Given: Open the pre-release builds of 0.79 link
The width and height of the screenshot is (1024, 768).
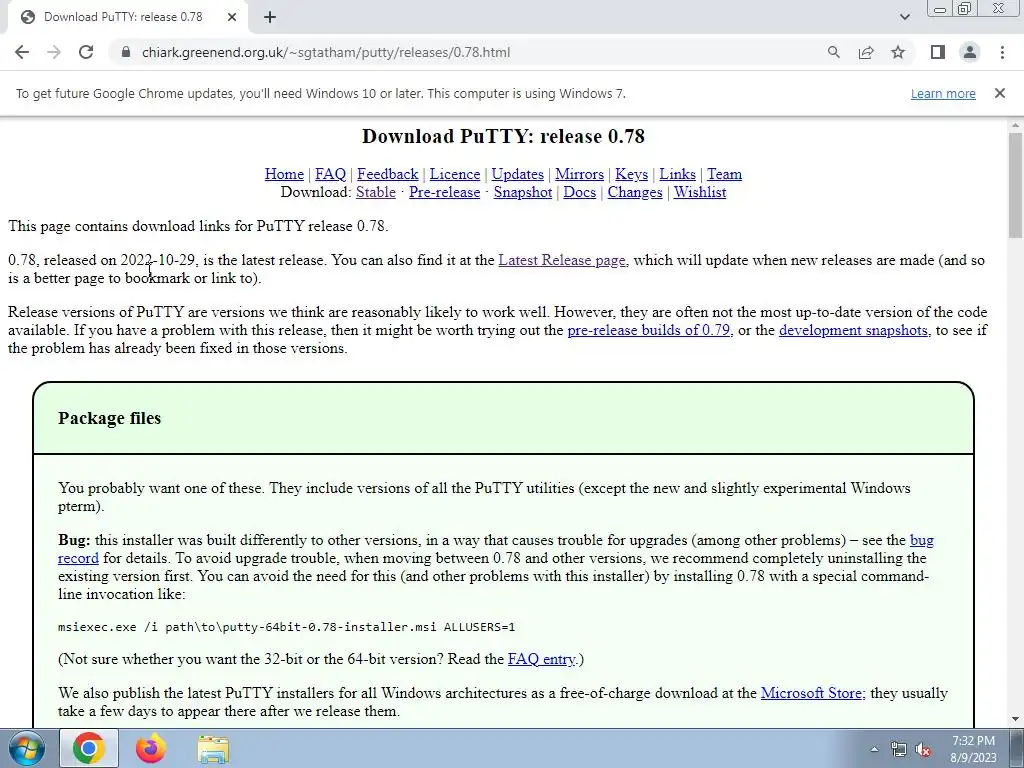Looking at the screenshot, I should [x=648, y=330].
